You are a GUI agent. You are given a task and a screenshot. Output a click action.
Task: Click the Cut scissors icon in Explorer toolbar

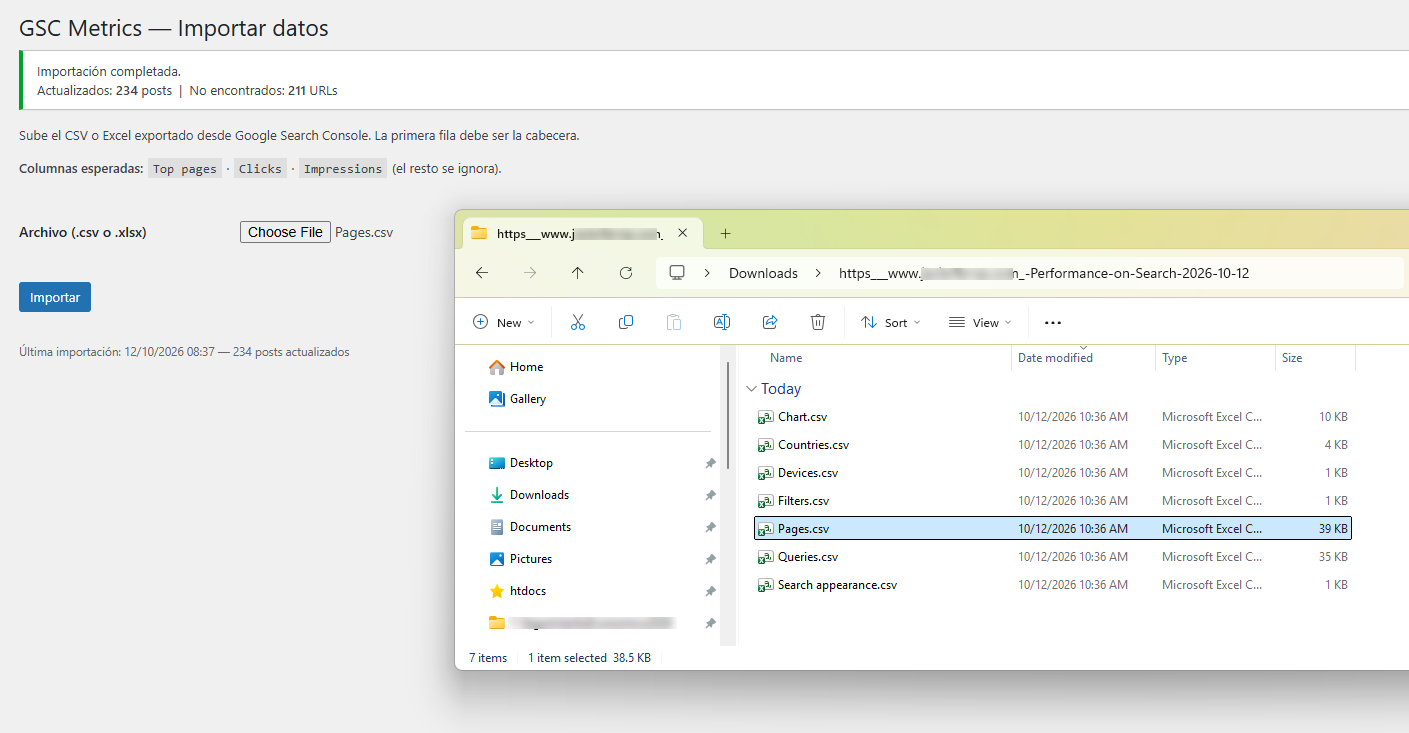click(577, 322)
